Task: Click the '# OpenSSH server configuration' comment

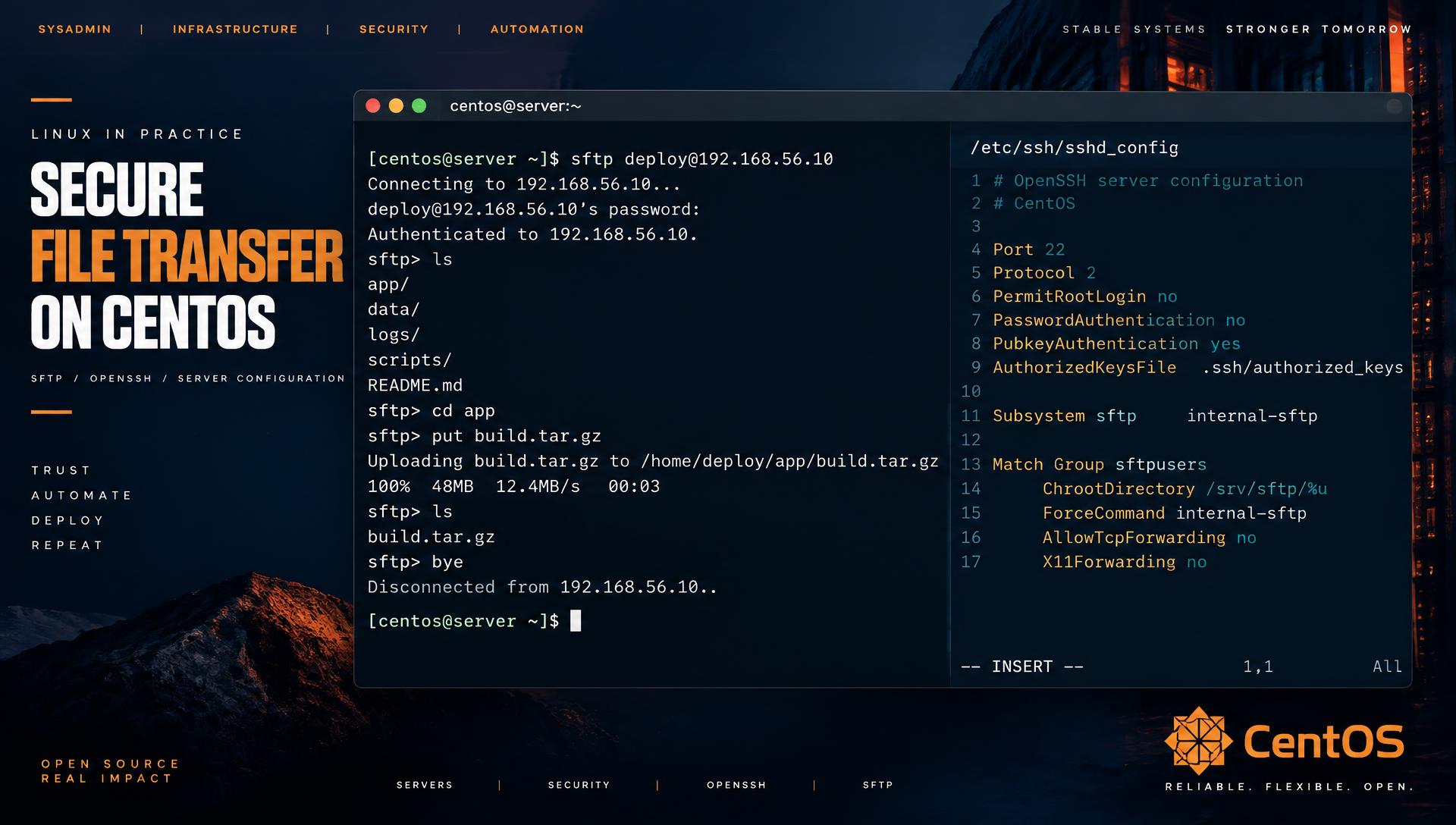Action: click(x=1148, y=180)
